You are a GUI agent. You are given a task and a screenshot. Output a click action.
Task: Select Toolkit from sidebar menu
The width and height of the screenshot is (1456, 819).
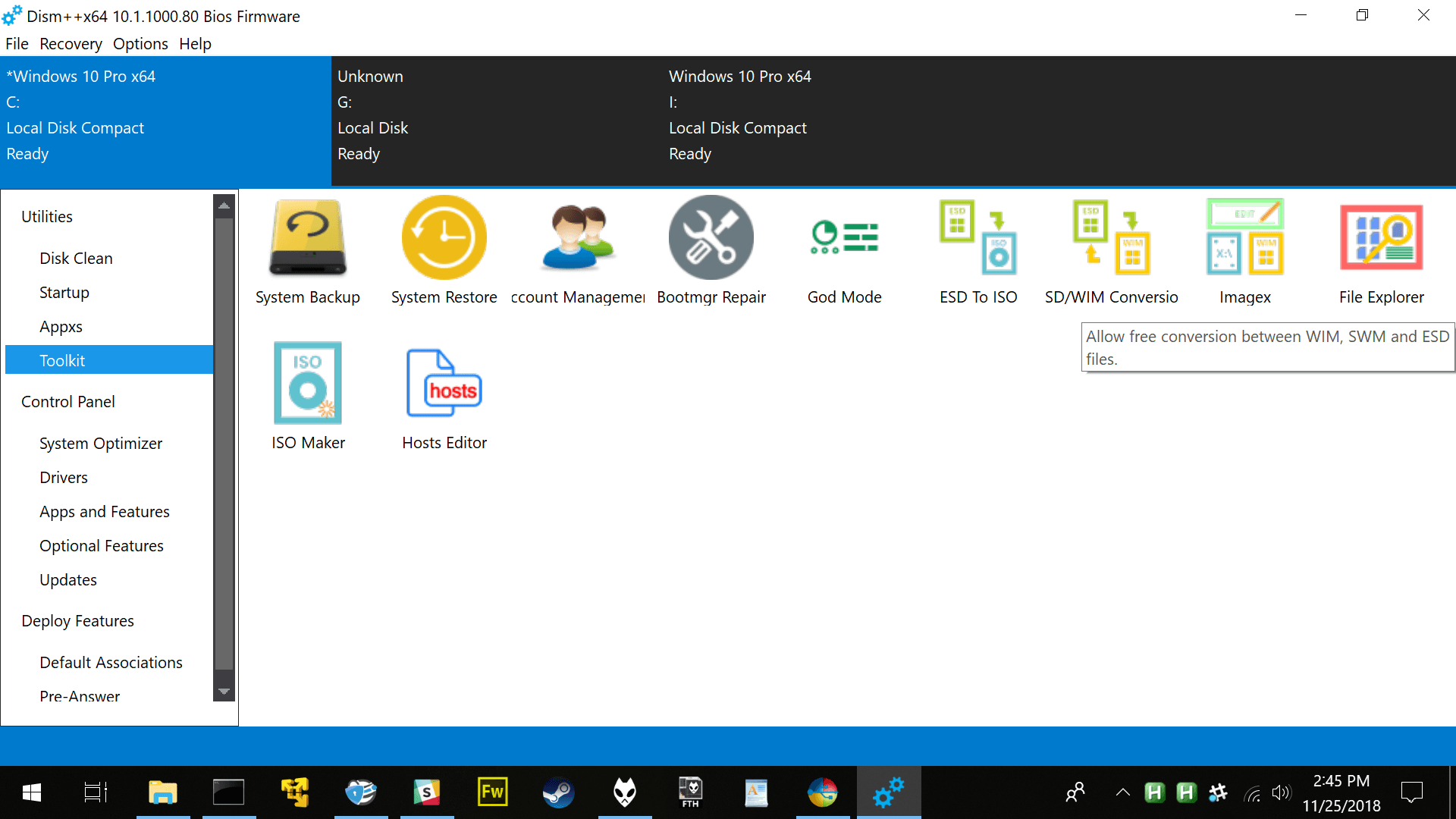coord(63,360)
